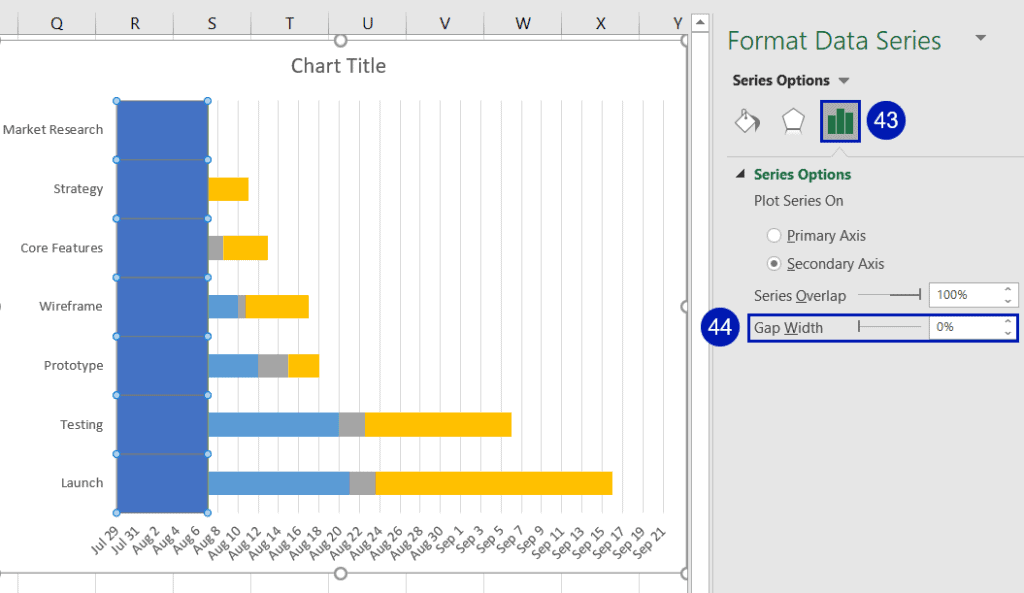Image resolution: width=1024 pixels, height=593 pixels.
Task: Select the Secondary Axis radio button
Action: coord(773,264)
